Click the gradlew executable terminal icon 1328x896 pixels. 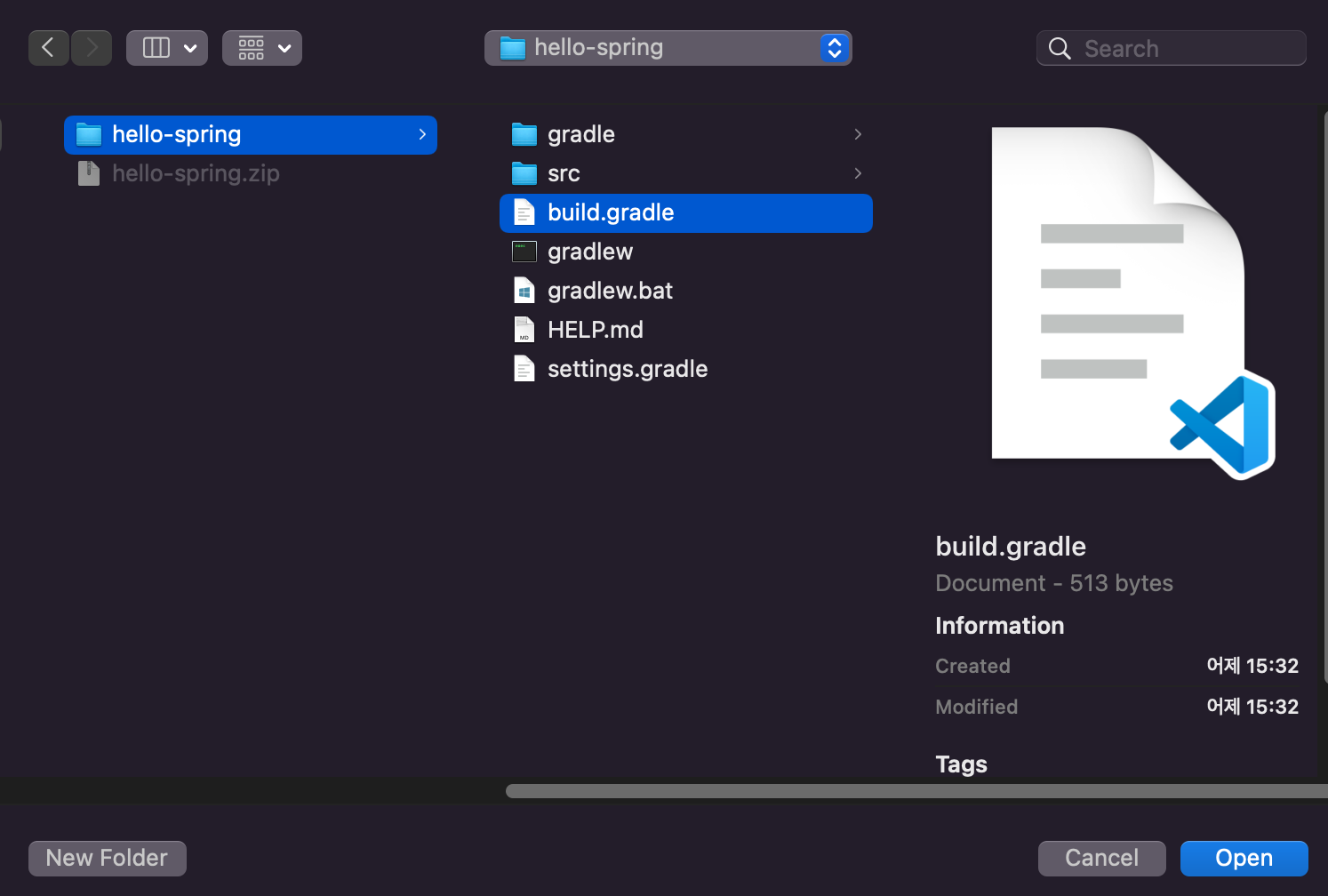[x=524, y=252]
